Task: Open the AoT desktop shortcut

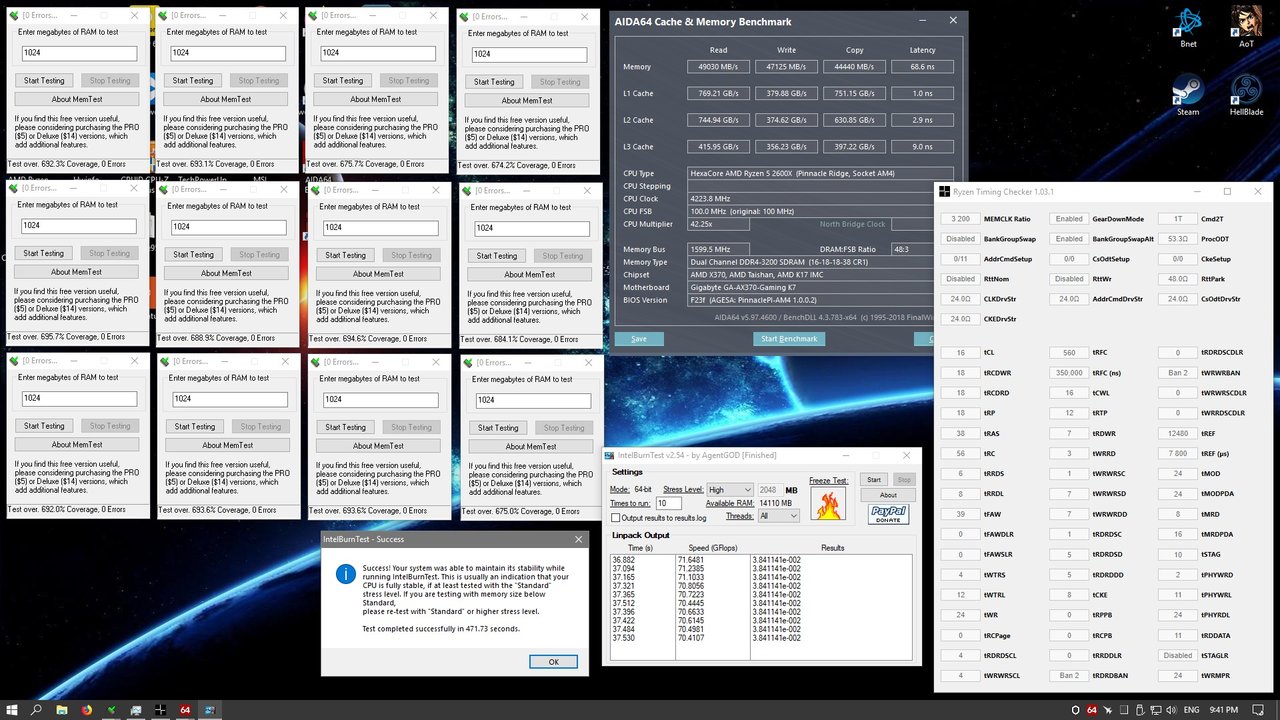Action: point(1246,27)
